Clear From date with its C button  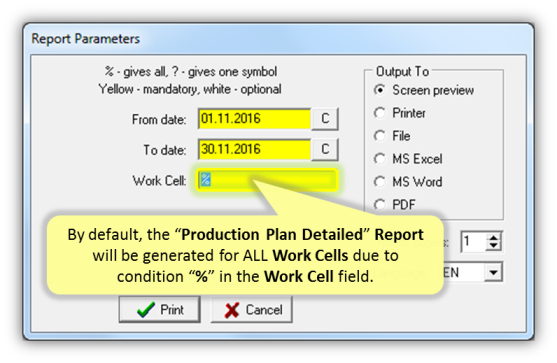[x=325, y=119]
